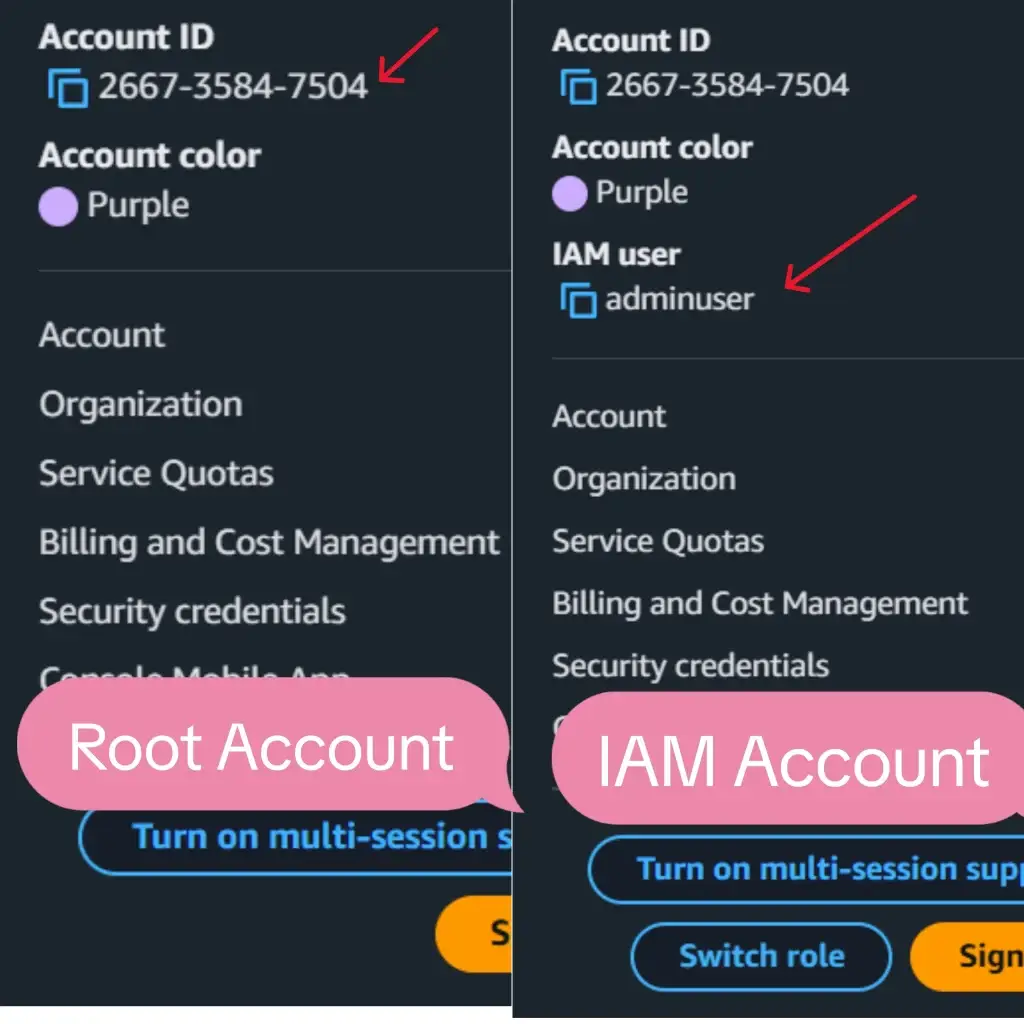Open Service Quotas in the Root Account menu

pos(154,472)
